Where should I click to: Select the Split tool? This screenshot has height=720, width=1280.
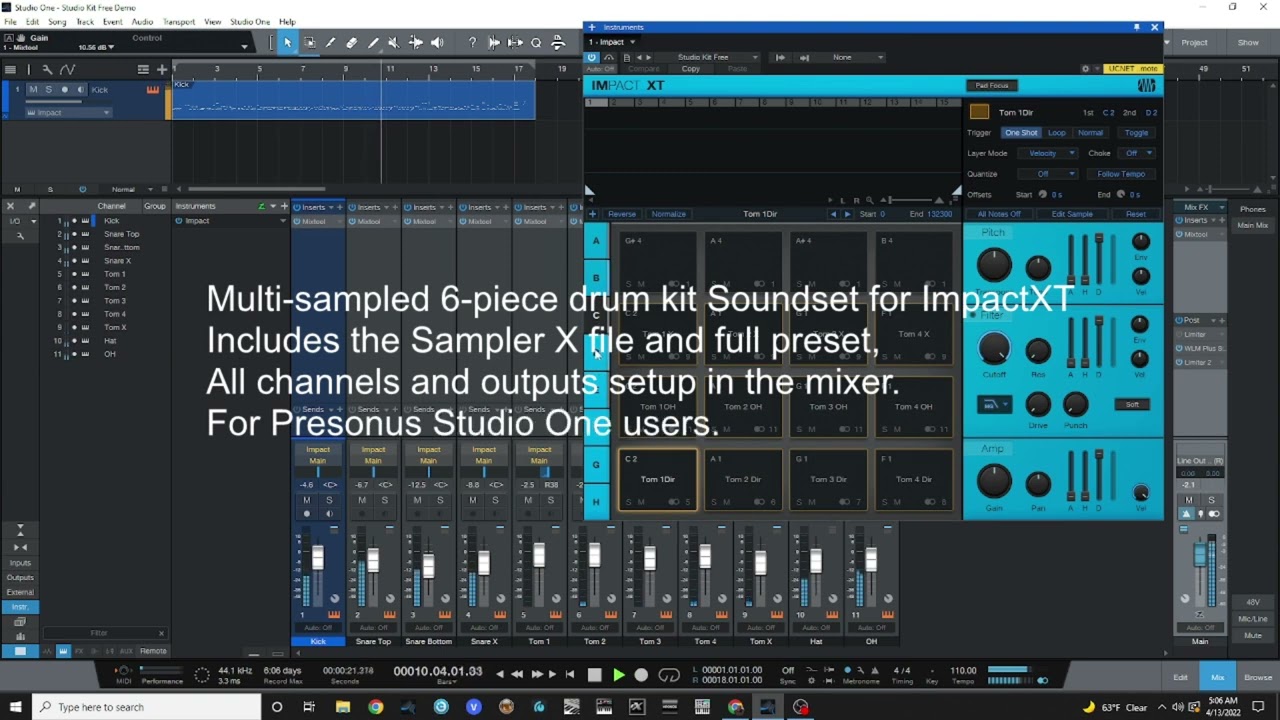(x=330, y=42)
